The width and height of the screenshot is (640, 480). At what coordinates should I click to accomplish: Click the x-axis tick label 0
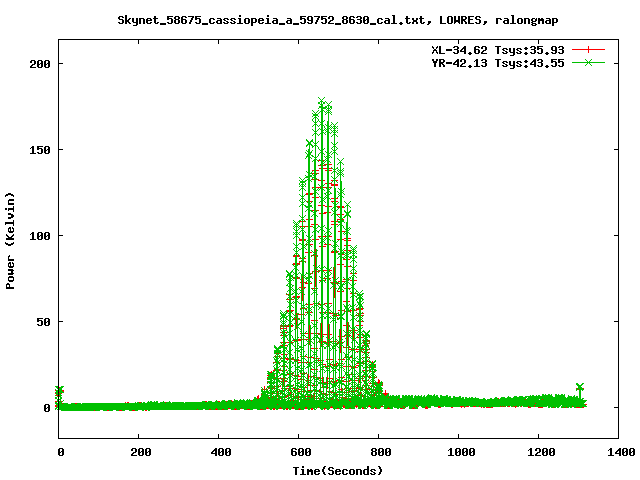[61, 452]
